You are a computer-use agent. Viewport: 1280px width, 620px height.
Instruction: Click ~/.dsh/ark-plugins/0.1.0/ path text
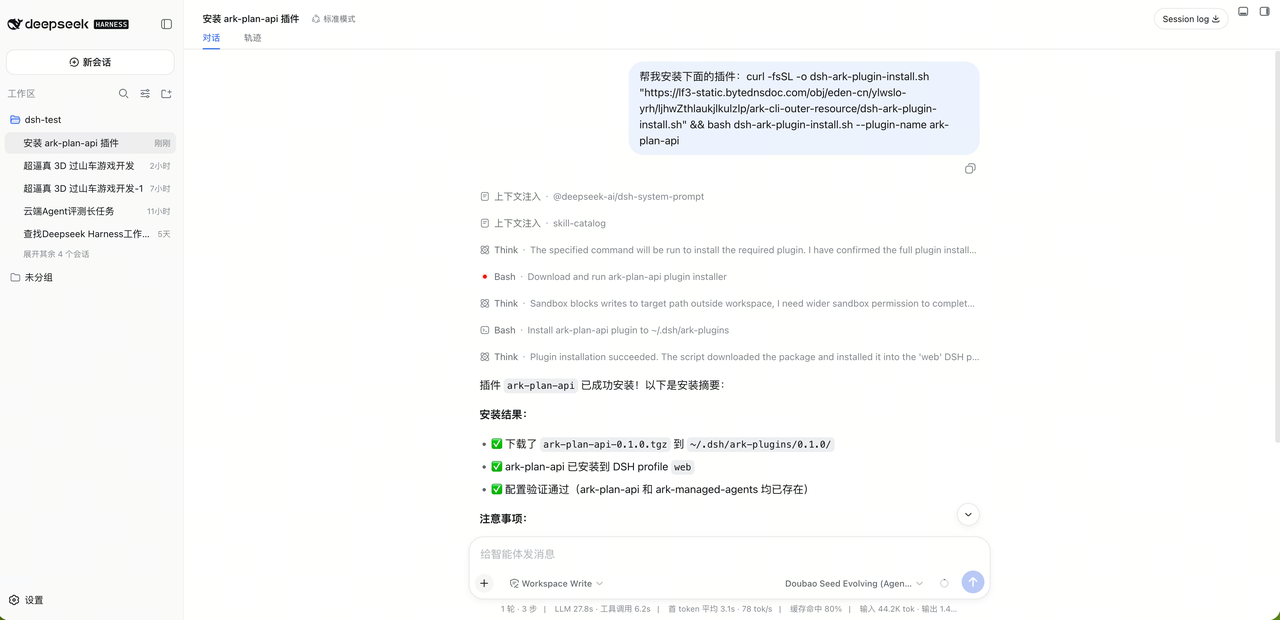pyautogui.click(x=760, y=444)
